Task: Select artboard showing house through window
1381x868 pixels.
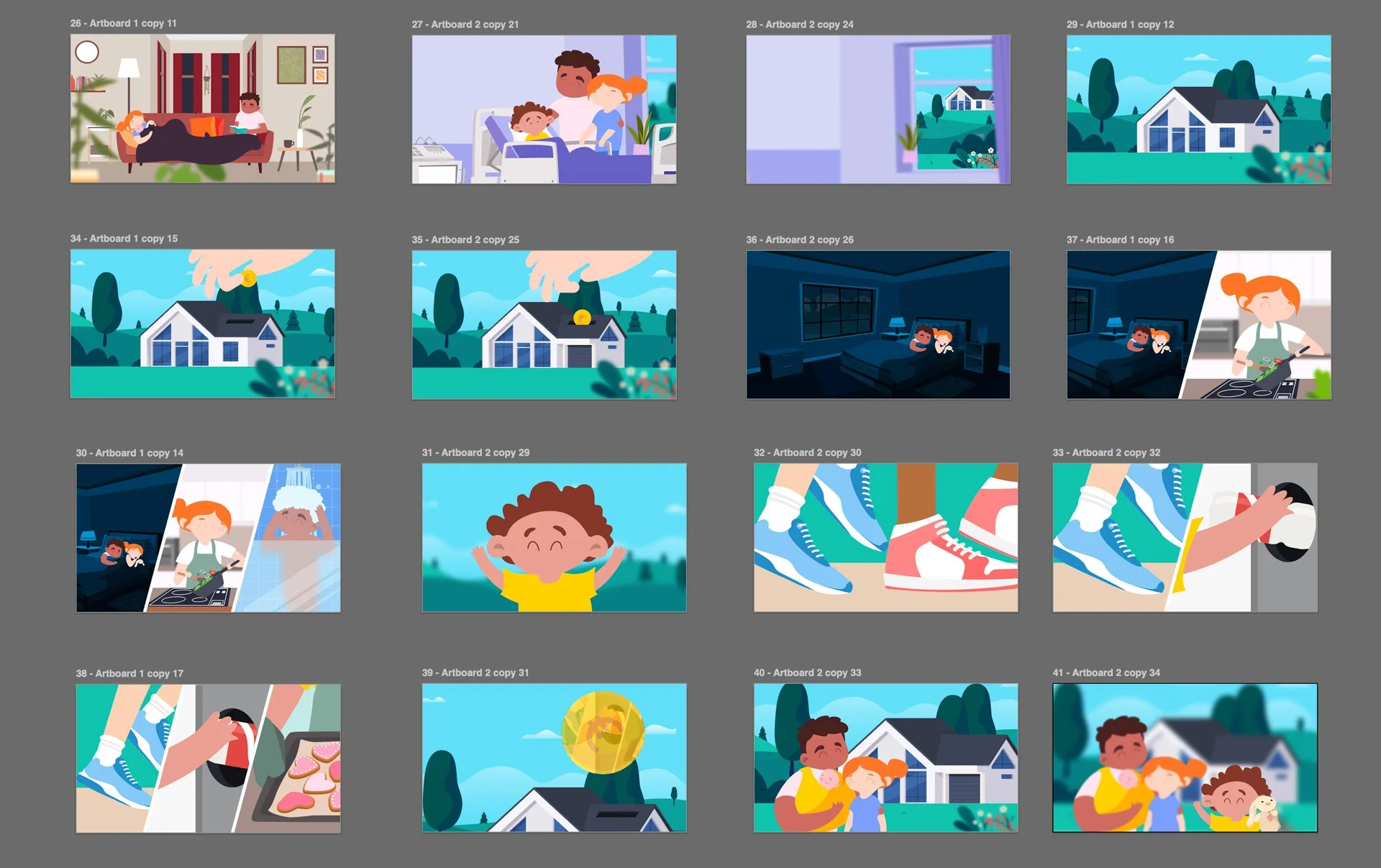Action: click(x=878, y=109)
